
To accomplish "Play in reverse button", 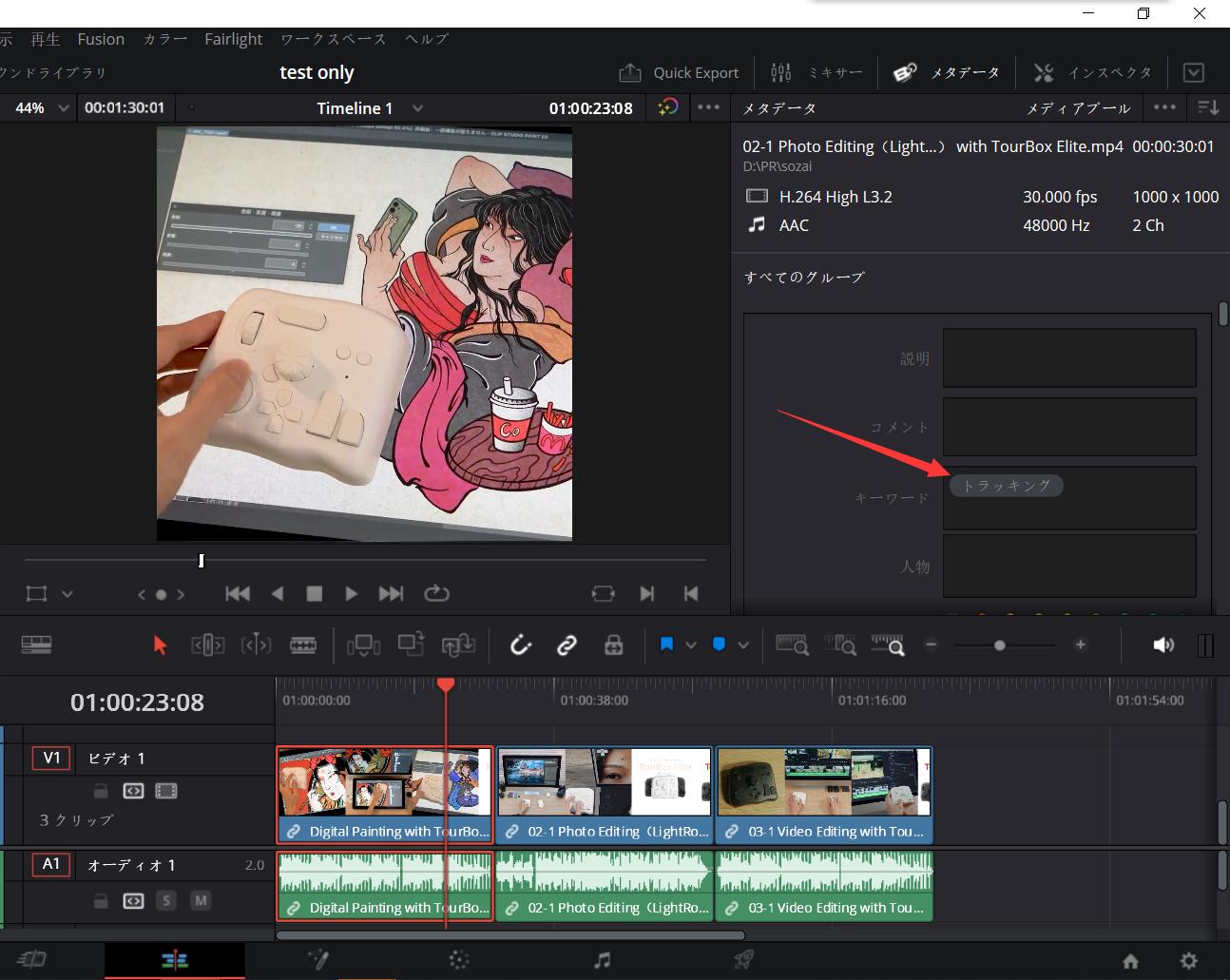I will click(x=278, y=594).
